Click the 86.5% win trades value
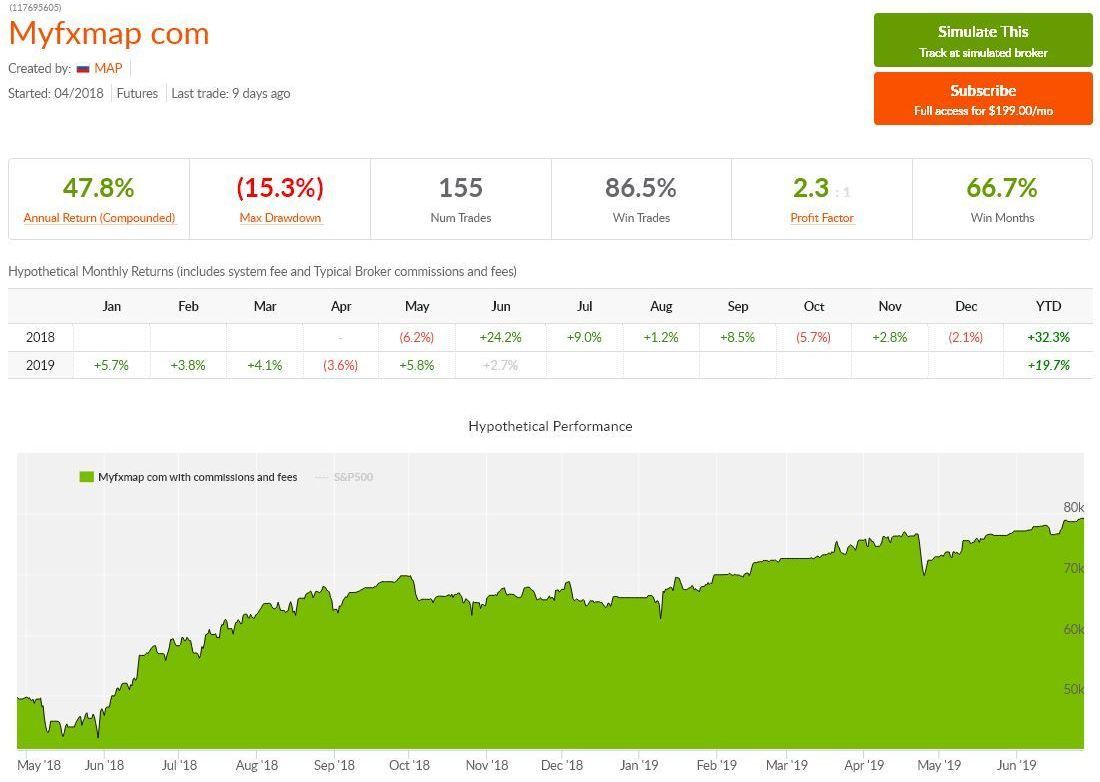This screenshot has height=782, width=1100. tap(640, 188)
